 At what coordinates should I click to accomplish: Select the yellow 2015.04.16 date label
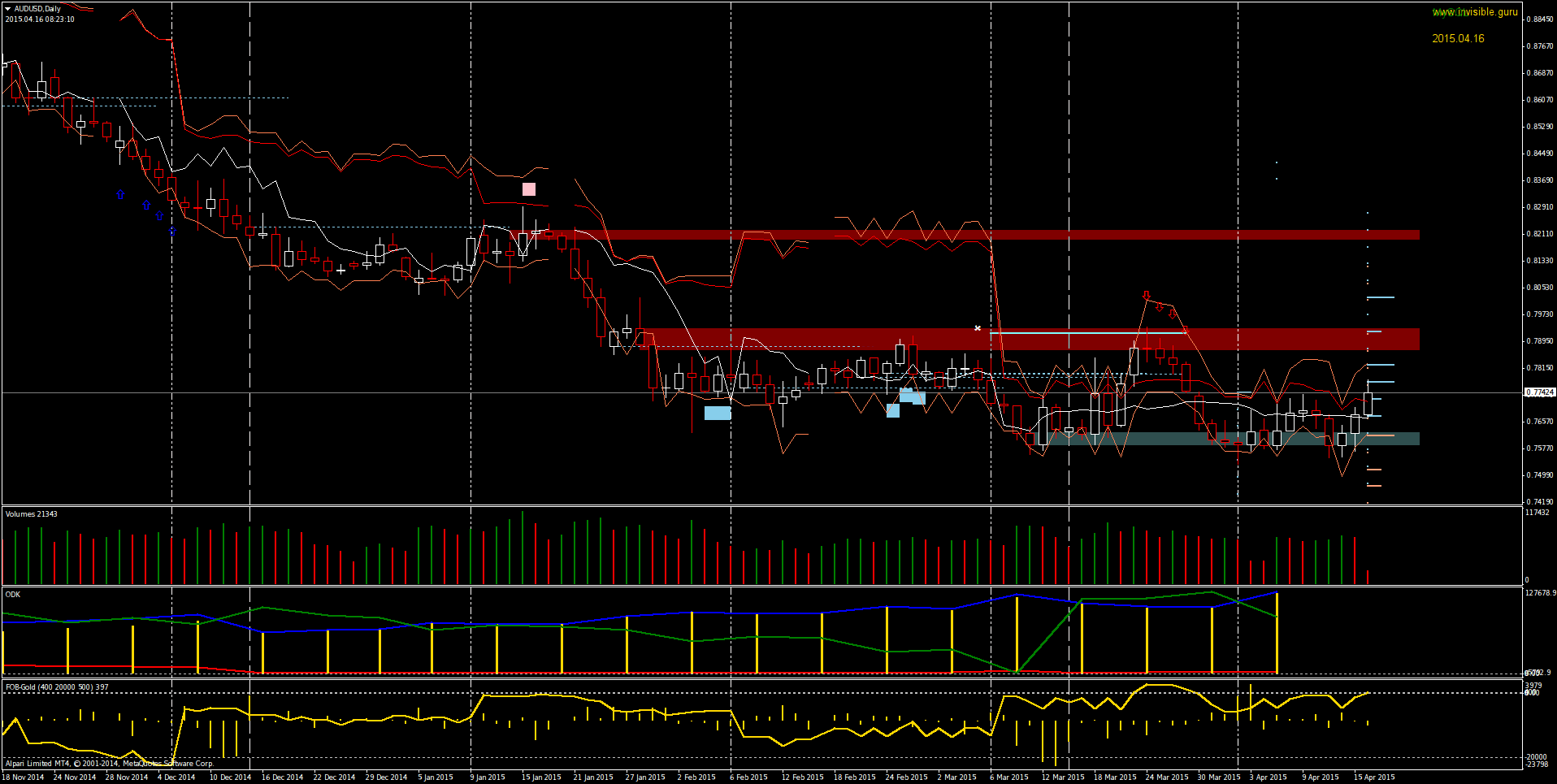click(x=1458, y=38)
